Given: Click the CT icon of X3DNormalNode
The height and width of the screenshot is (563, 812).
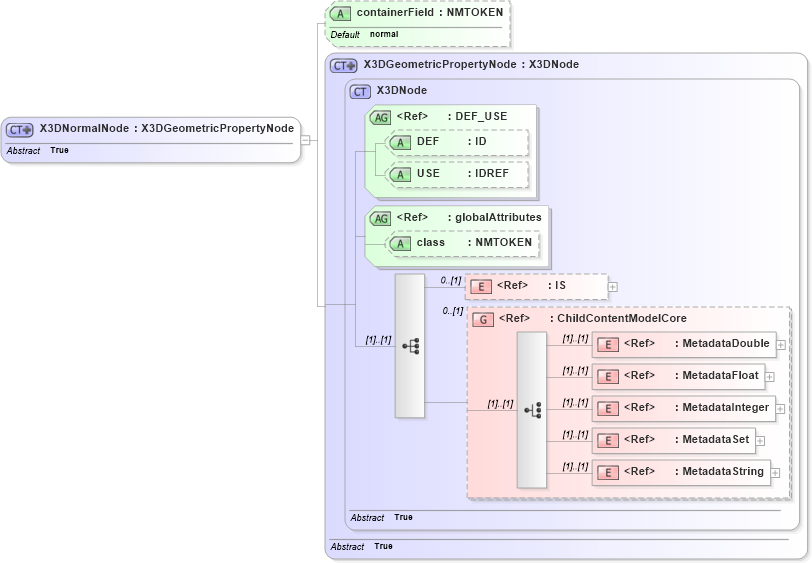Looking at the screenshot, I should tap(20, 129).
